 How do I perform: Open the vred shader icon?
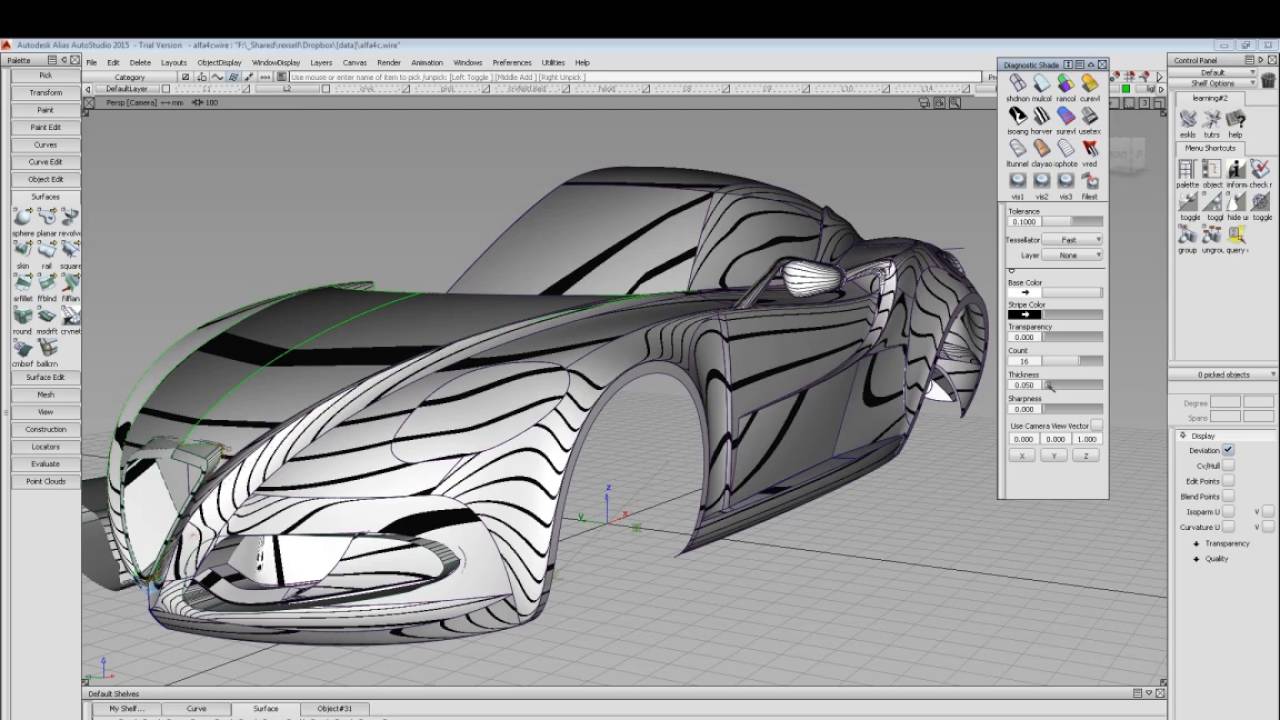click(1089, 149)
